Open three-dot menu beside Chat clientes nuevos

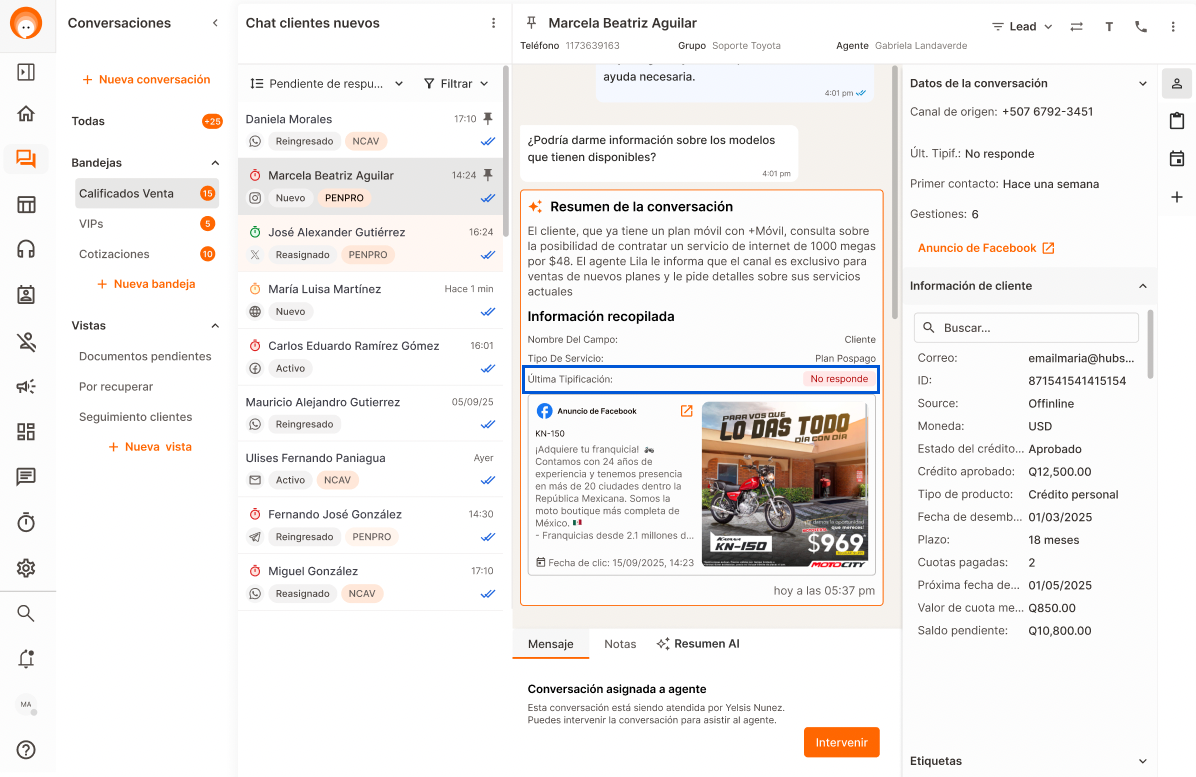[493, 23]
